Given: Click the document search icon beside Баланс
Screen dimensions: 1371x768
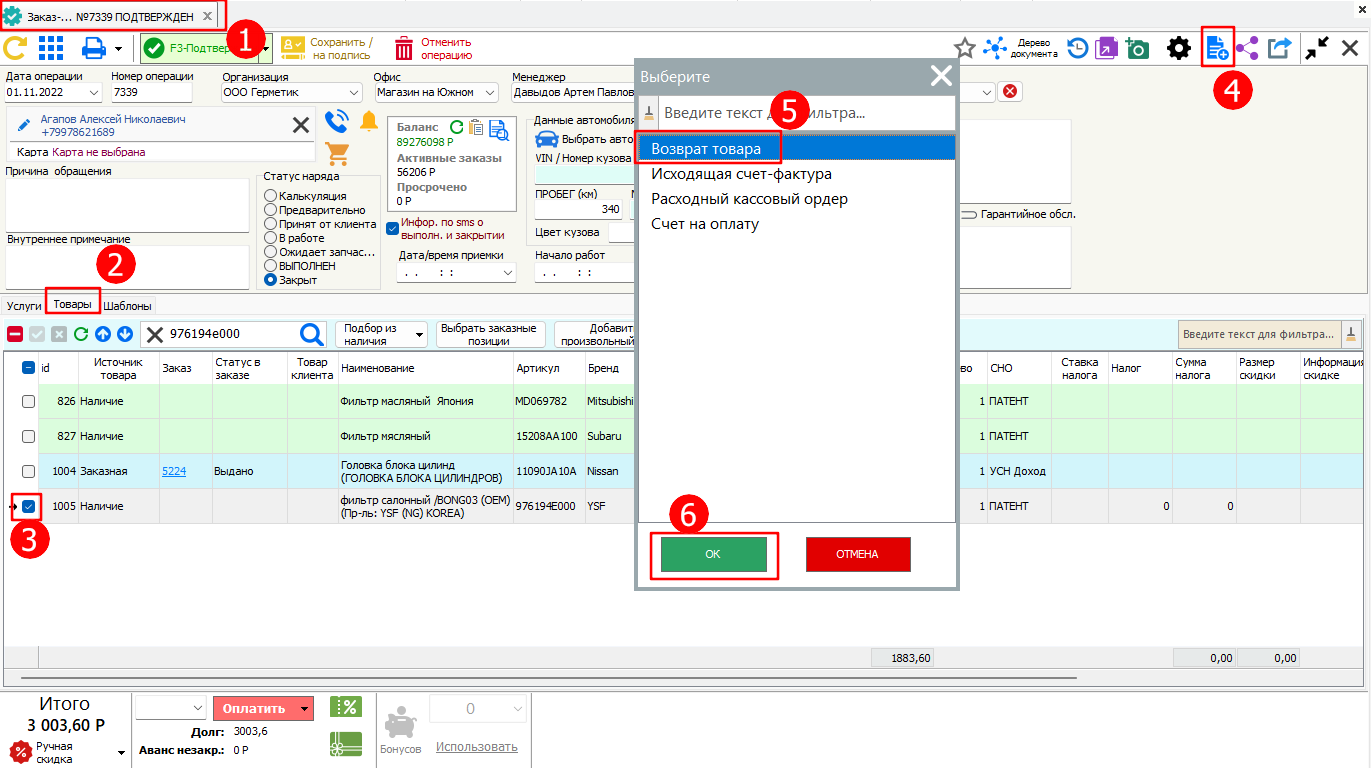Looking at the screenshot, I should click(x=498, y=128).
